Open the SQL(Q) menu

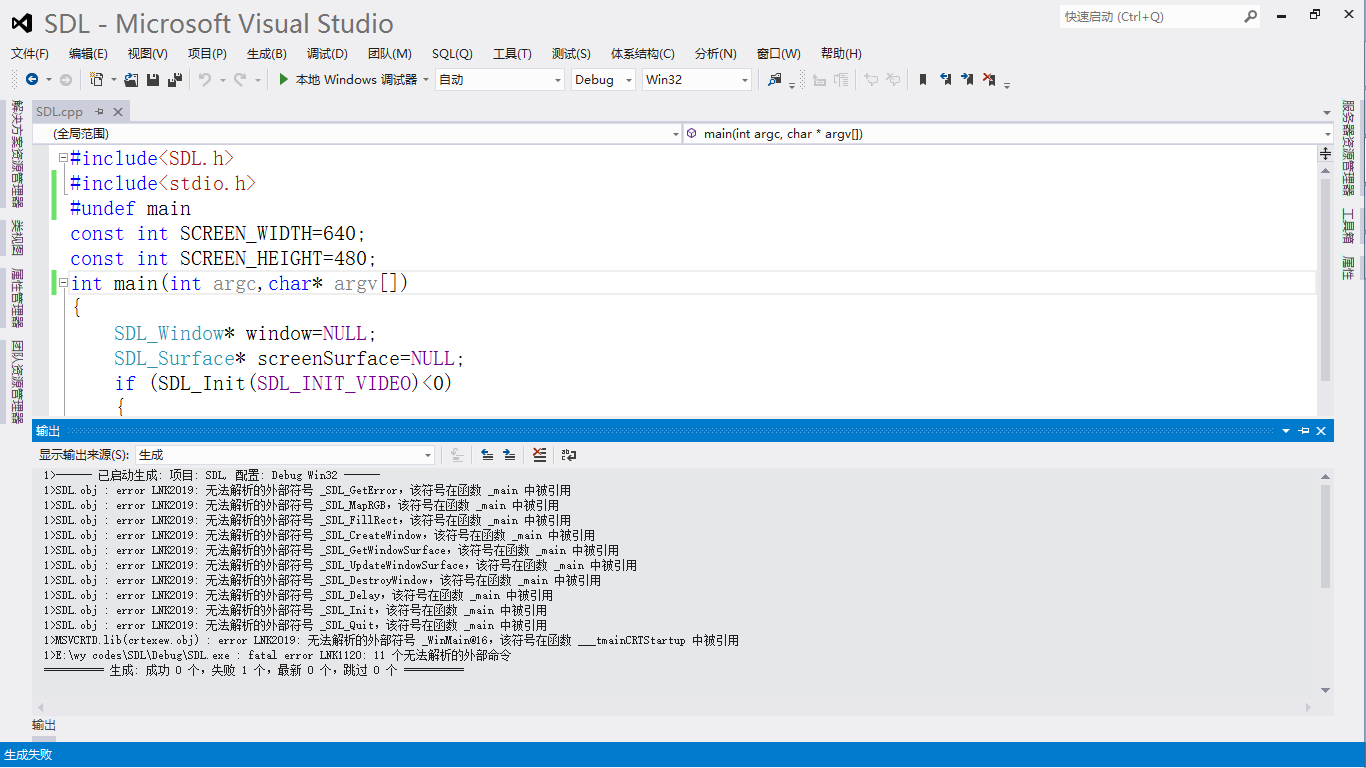click(452, 53)
